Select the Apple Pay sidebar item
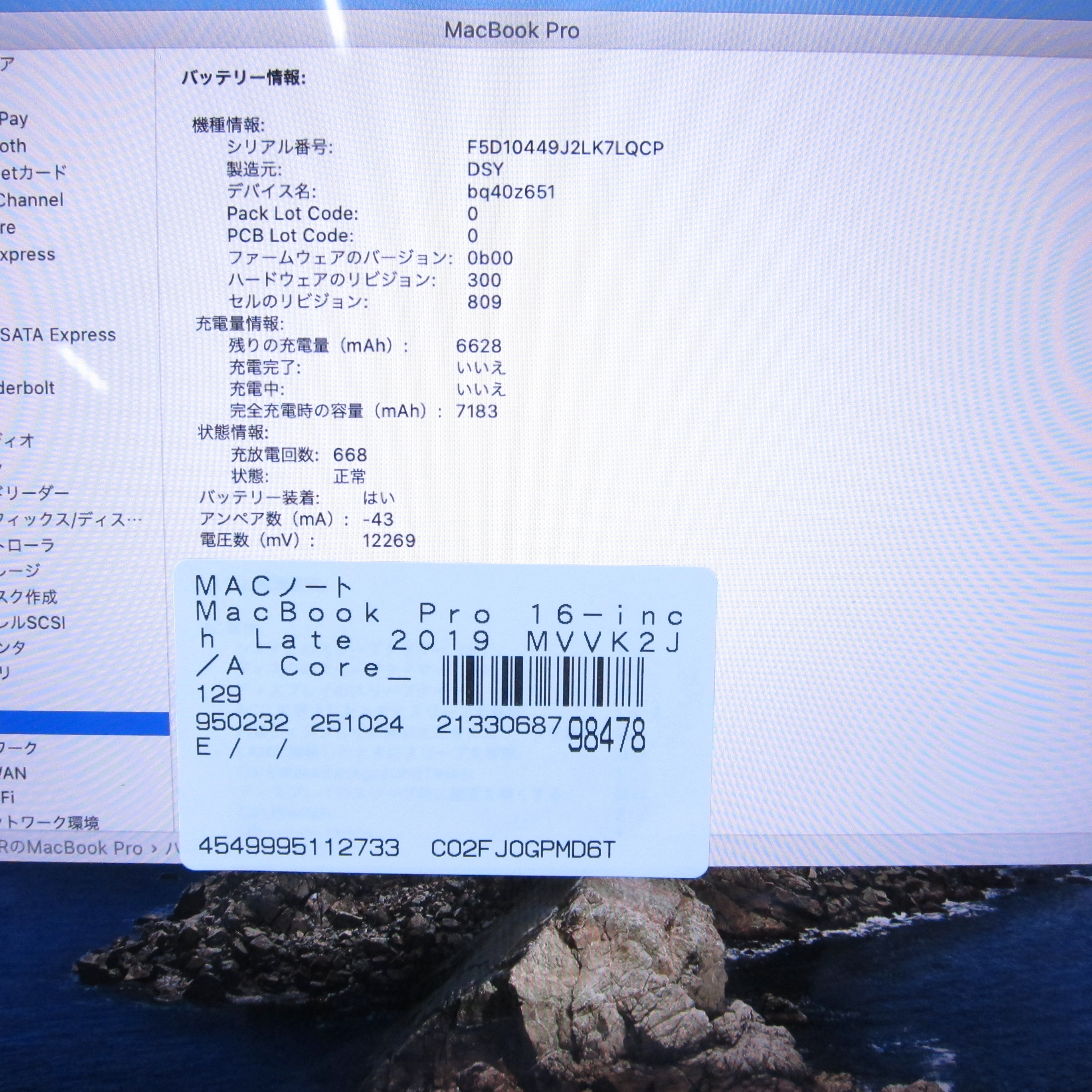 click(x=14, y=119)
